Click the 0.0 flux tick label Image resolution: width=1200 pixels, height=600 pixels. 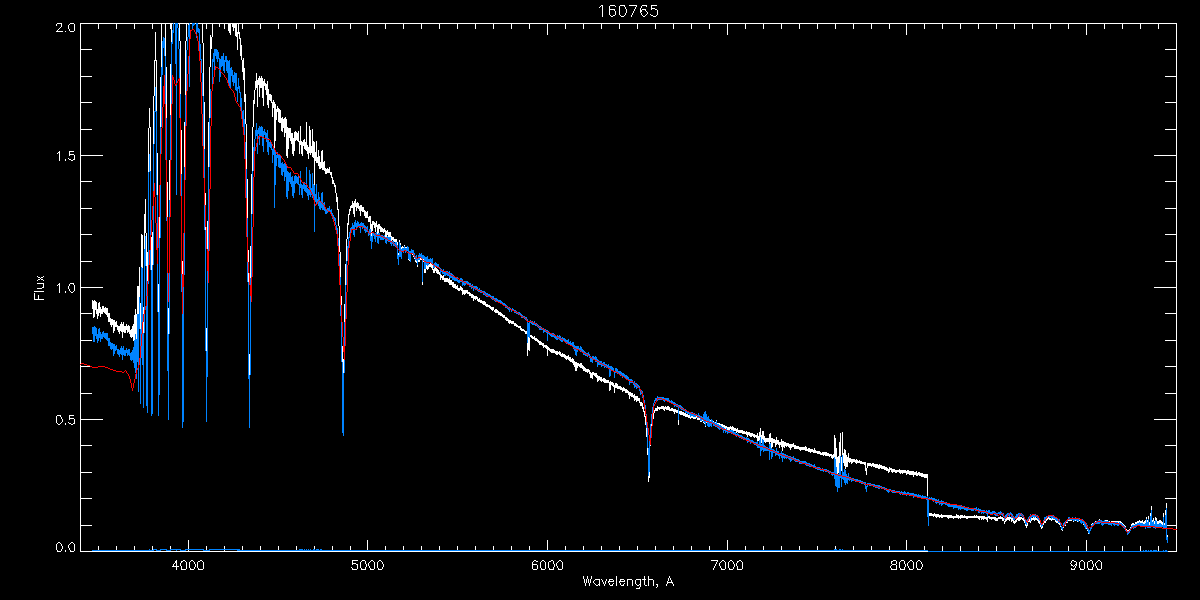click(64, 547)
